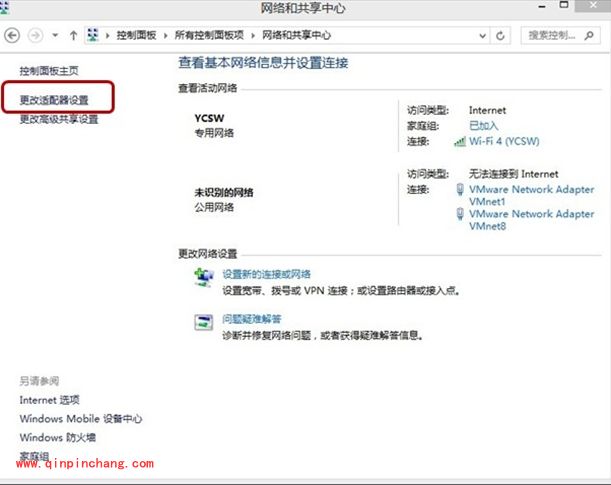Screen dimensions: 611x485
Task: Minimize the 网络和共享中心 window
Action: (542, 7)
